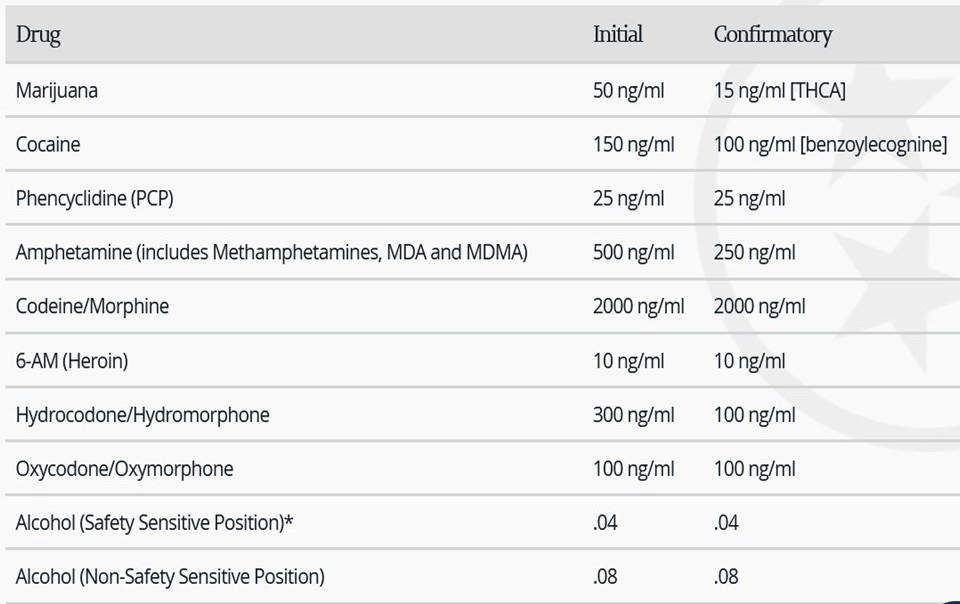
Task: Select Hydrocodone/Hydromorphone row label
Action: click(143, 415)
